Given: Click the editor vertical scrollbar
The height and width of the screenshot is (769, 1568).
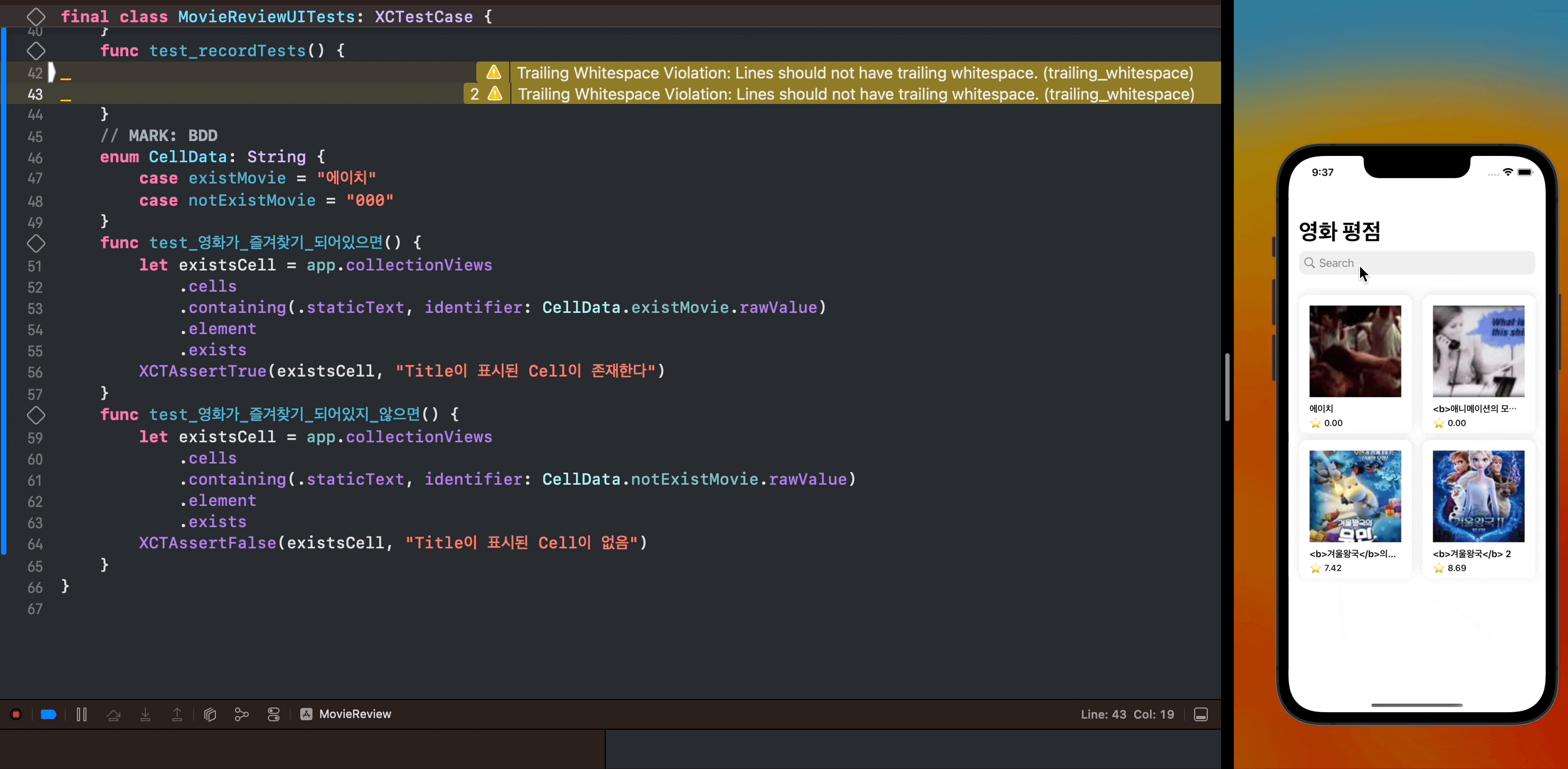Looking at the screenshot, I should (x=1227, y=387).
